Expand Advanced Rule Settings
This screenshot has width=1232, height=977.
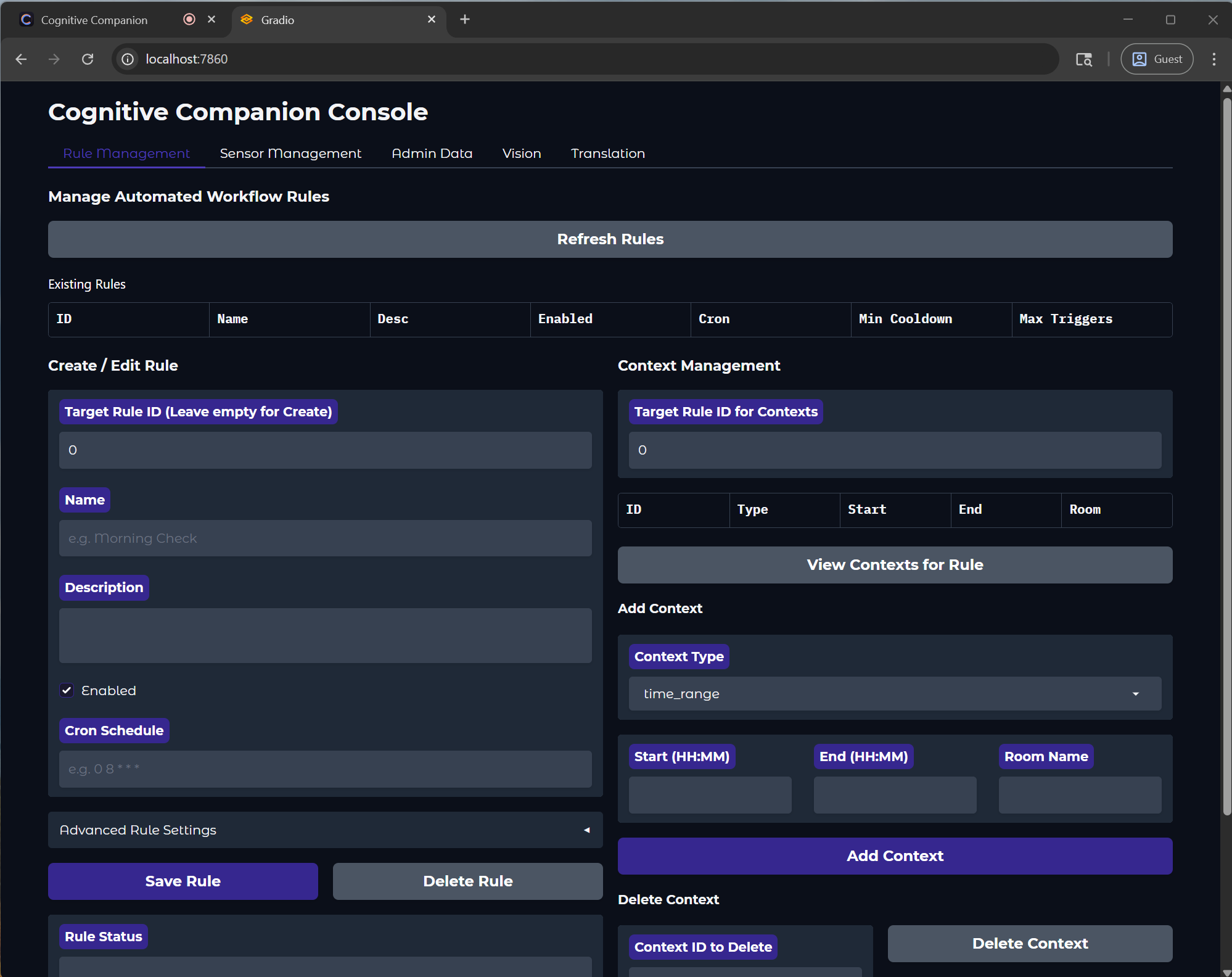325,830
